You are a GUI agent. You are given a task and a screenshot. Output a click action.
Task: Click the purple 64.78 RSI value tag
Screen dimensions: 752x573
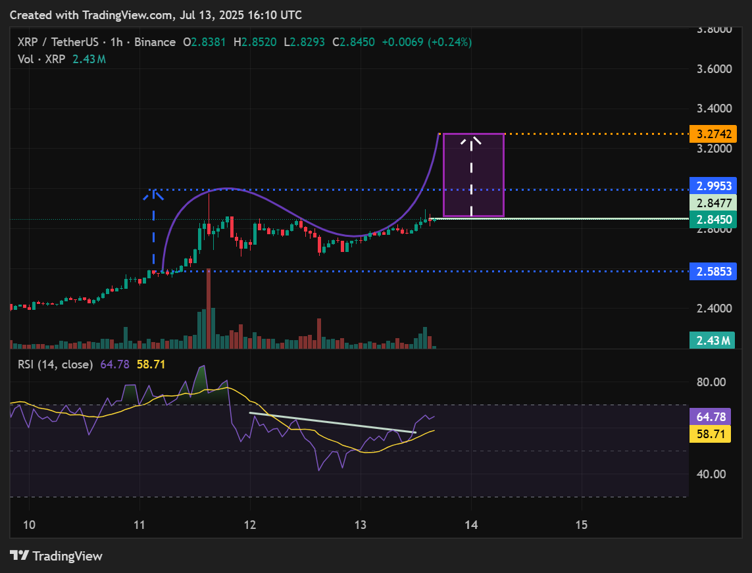(x=712, y=416)
